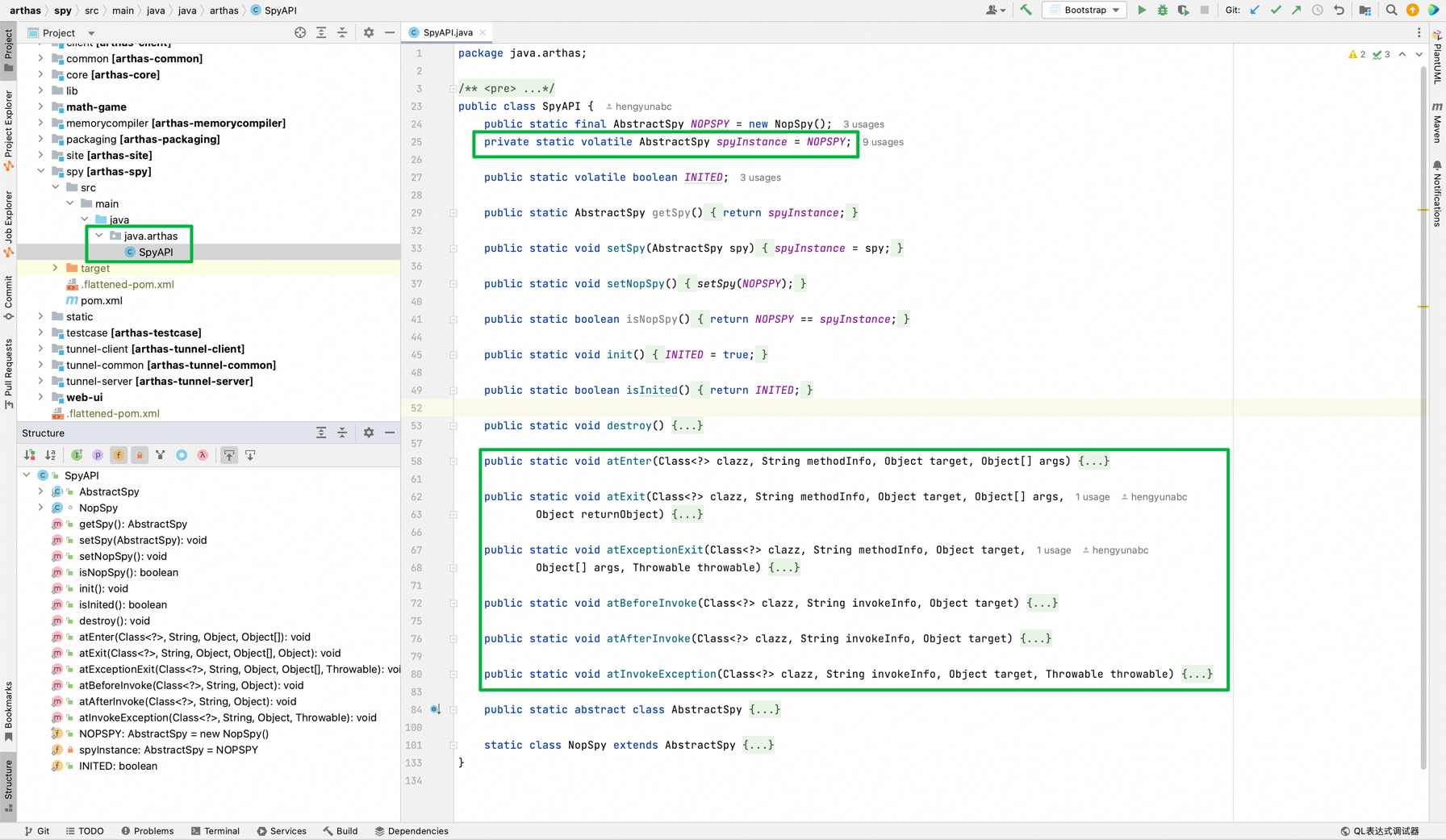Image resolution: width=1446 pixels, height=840 pixels.
Task: Show Git history clock icon
Action: 1318,10
